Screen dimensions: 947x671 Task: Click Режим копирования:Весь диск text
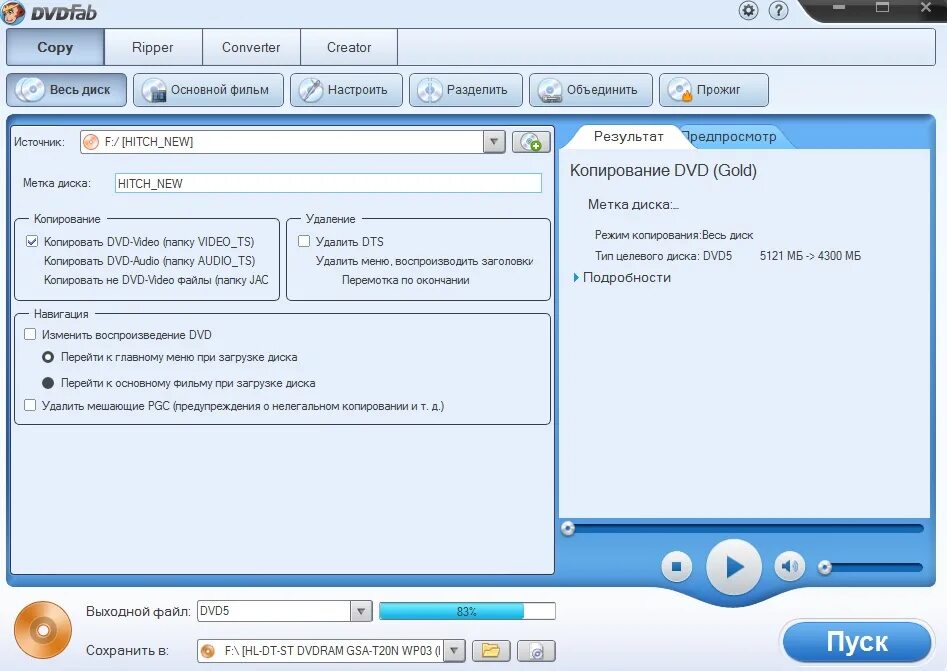pyautogui.click(x=673, y=235)
